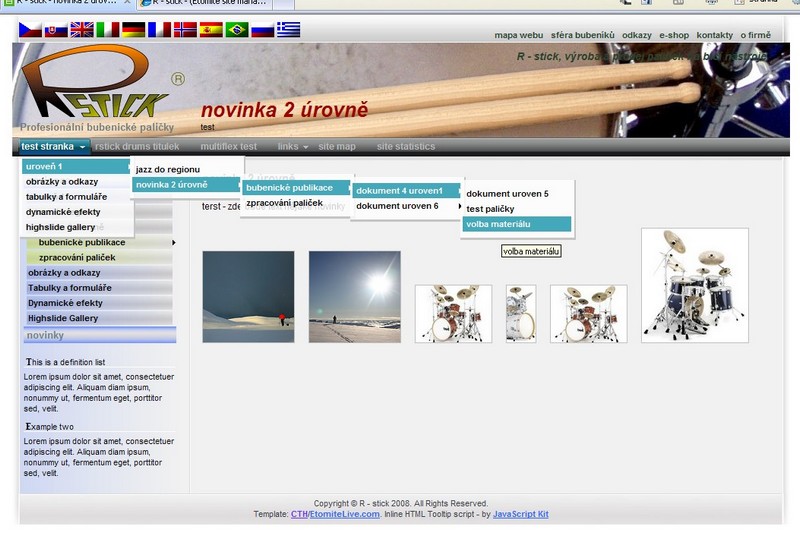This screenshot has height=533, width=800.
Task: Expand sidebar bubenické publikace arrow
Action: [173, 243]
